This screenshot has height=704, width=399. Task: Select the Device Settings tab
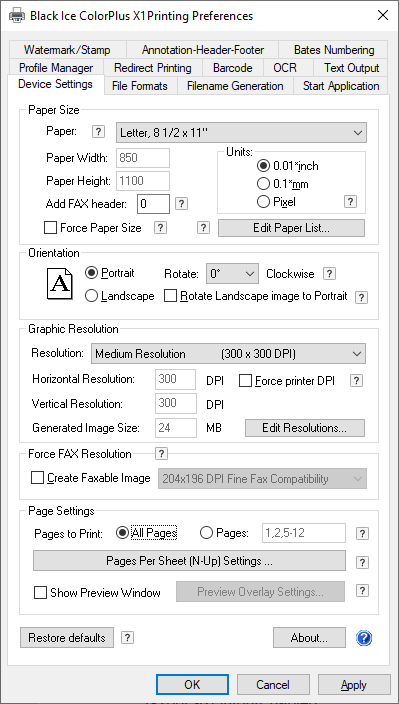55,84
